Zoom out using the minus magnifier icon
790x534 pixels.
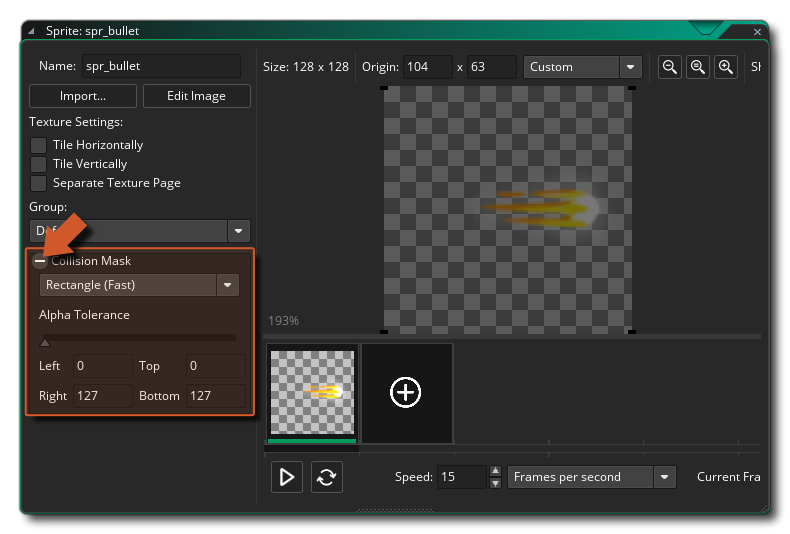(670, 67)
